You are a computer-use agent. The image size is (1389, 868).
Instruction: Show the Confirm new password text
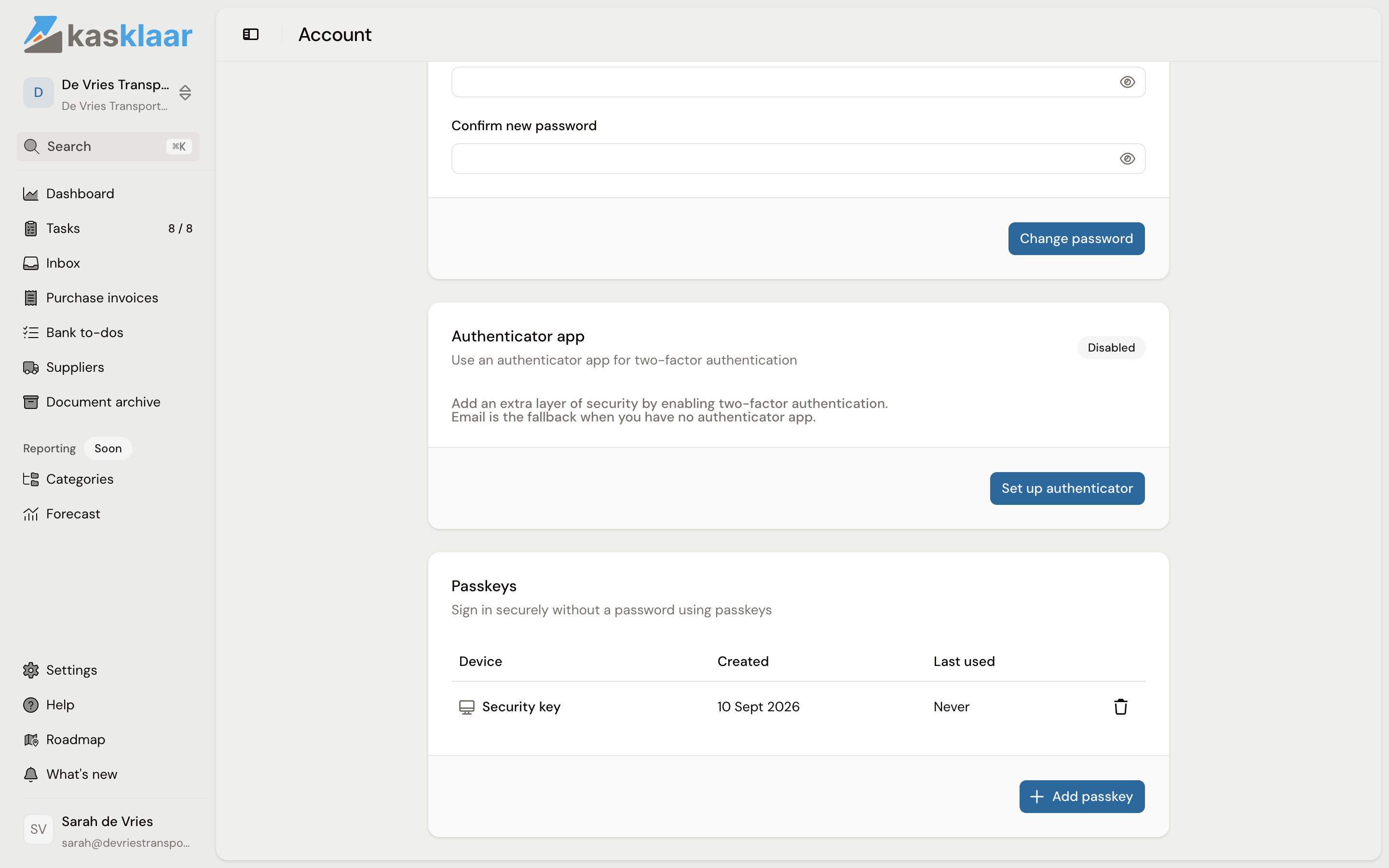click(x=1127, y=159)
